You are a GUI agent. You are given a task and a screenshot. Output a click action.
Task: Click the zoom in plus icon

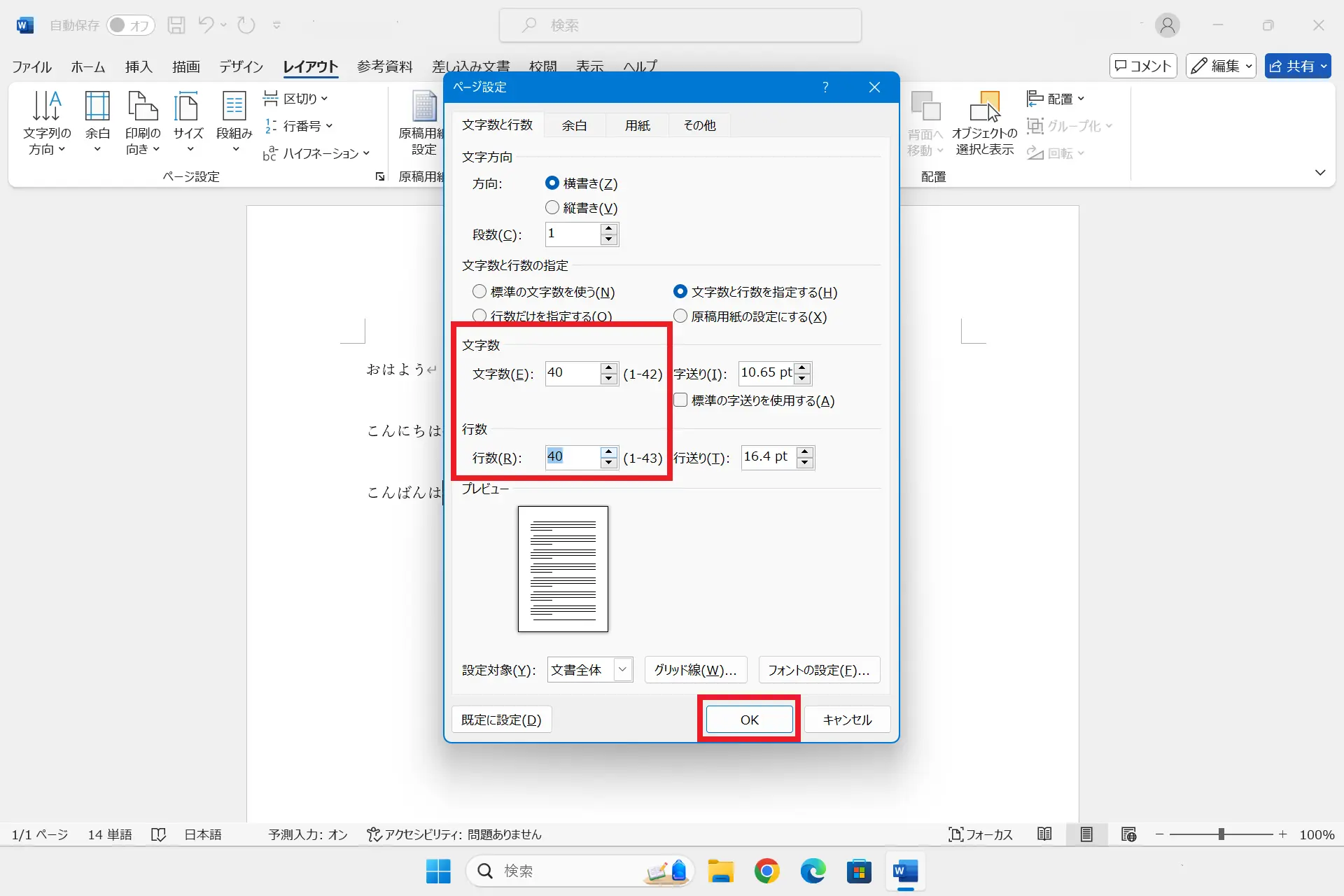pyautogui.click(x=1282, y=834)
